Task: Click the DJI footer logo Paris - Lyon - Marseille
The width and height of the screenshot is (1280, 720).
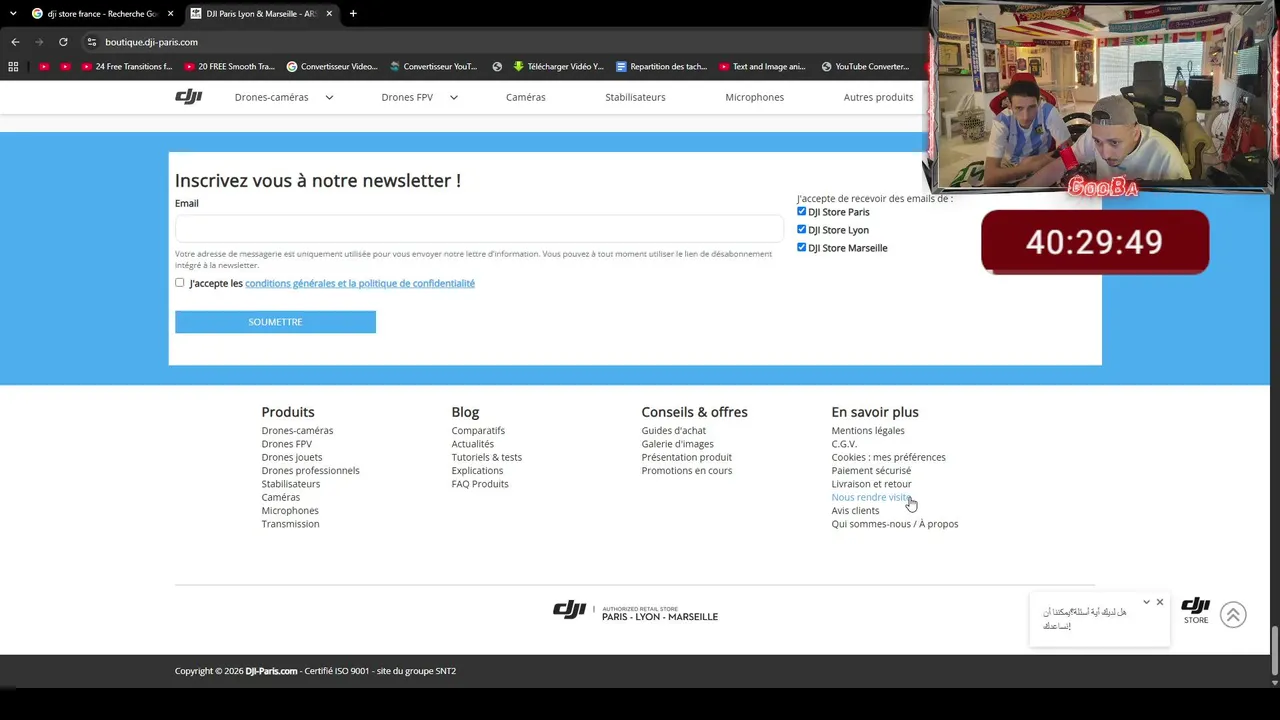Action: pos(635,610)
